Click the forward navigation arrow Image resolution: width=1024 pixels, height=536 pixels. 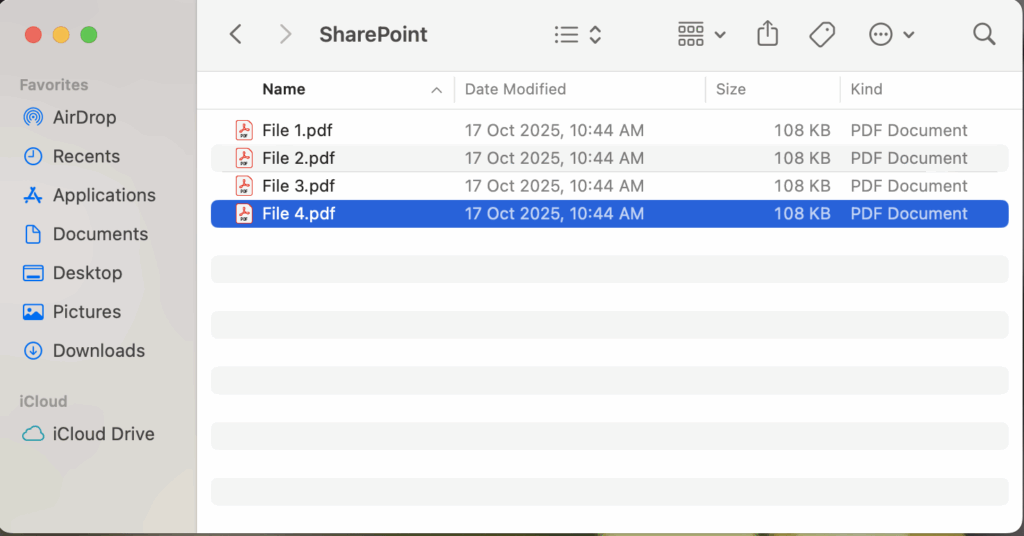(x=286, y=34)
